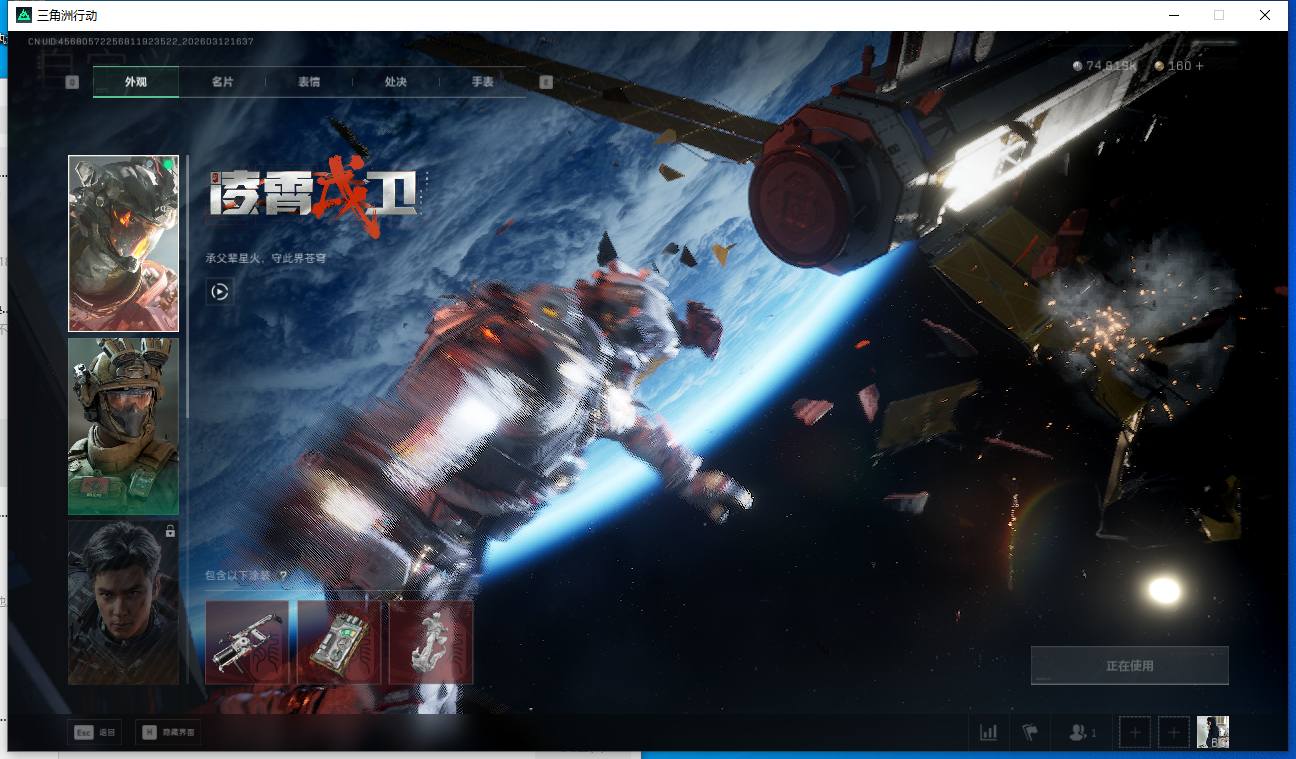Open the team members icon showing 1
Image resolution: width=1296 pixels, height=759 pixels.
(x=1082, y=732)
